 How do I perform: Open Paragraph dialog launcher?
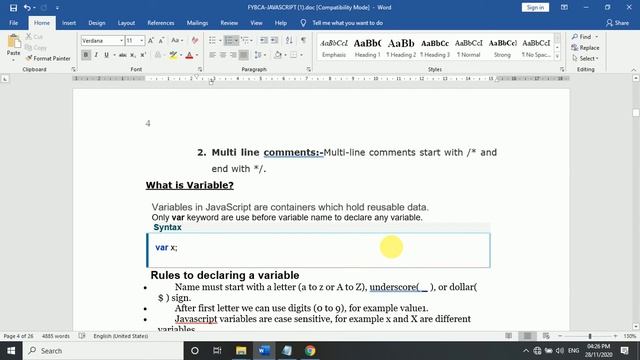tap(309, 69)
